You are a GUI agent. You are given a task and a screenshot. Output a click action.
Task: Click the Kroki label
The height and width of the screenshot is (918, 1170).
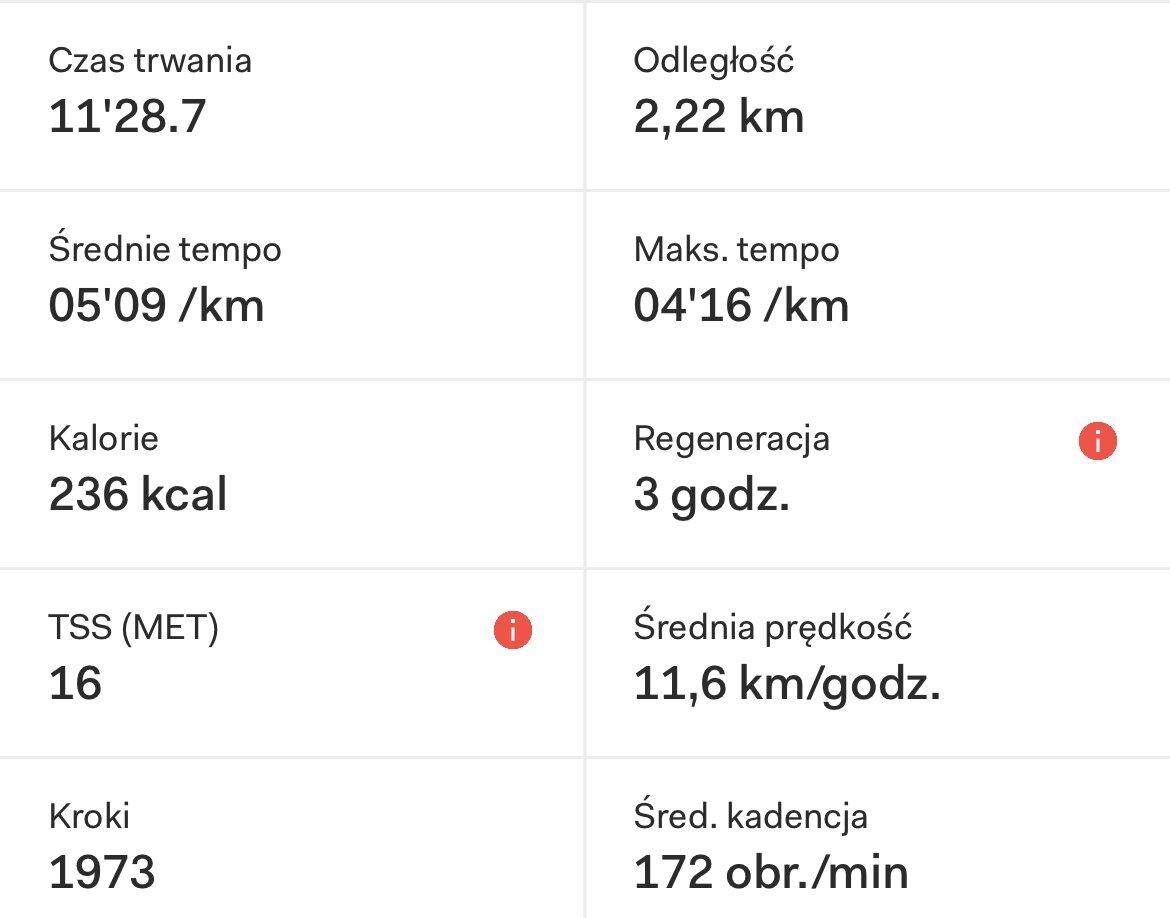(x=90, y=816)
